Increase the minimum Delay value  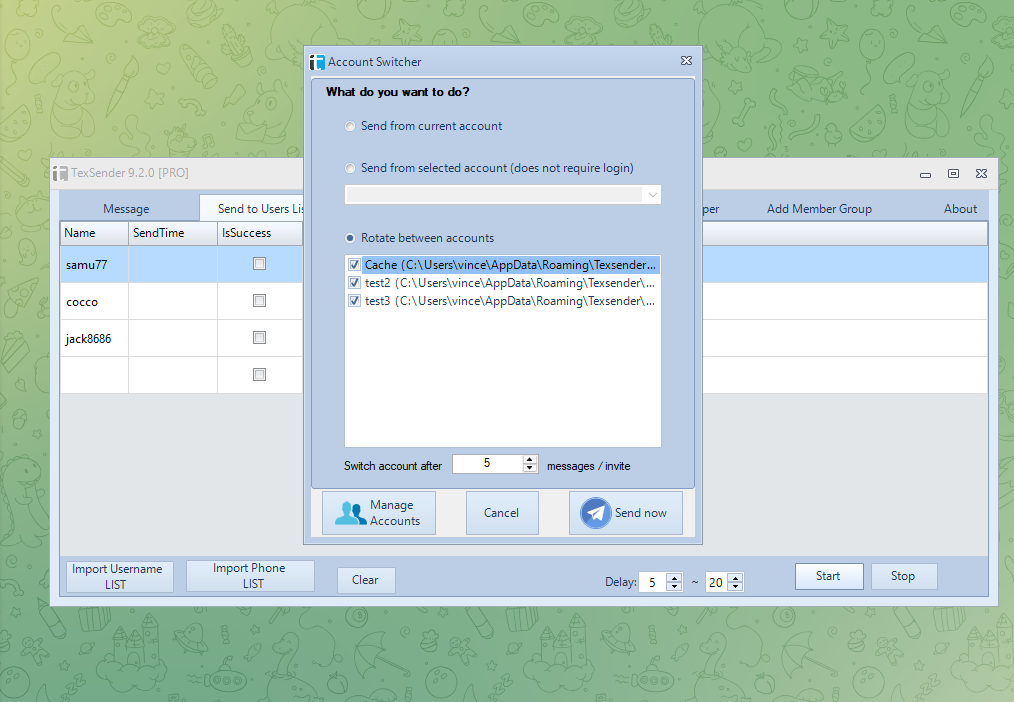coord(674,578)
